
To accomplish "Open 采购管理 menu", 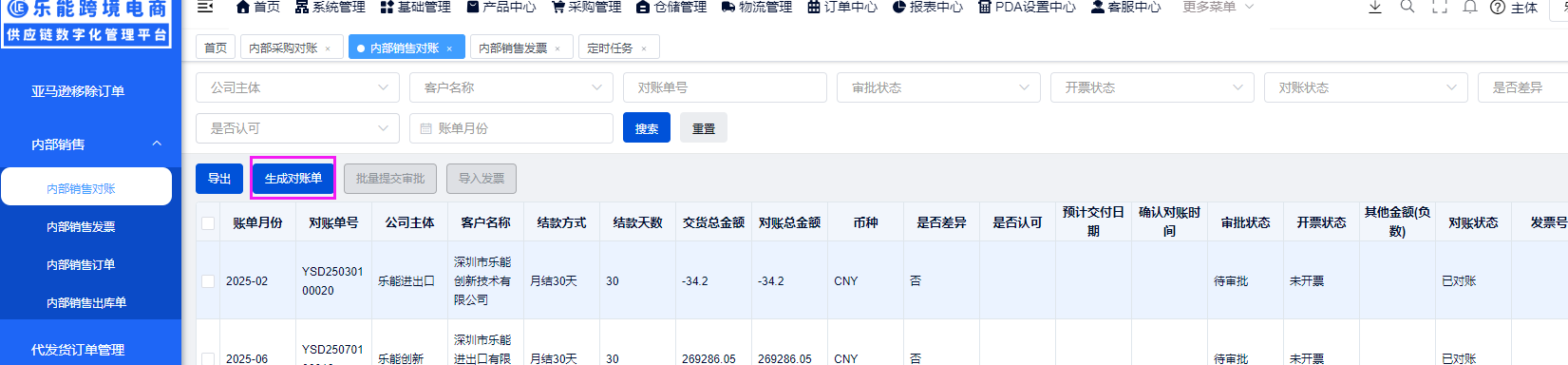I will pos(586,7).
